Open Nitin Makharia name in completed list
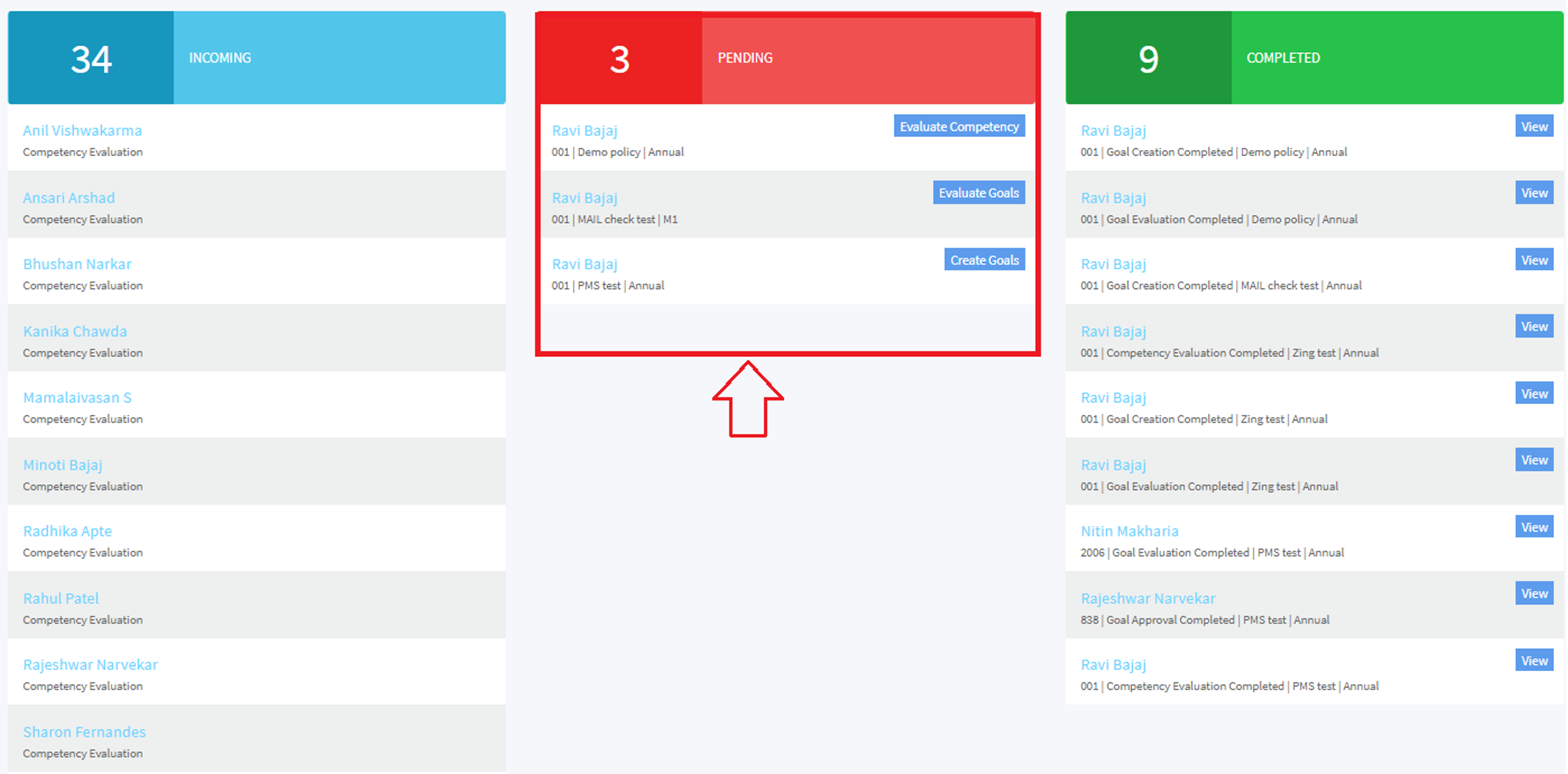This screenshot has width=1568, height=774. click(1129, 531)
